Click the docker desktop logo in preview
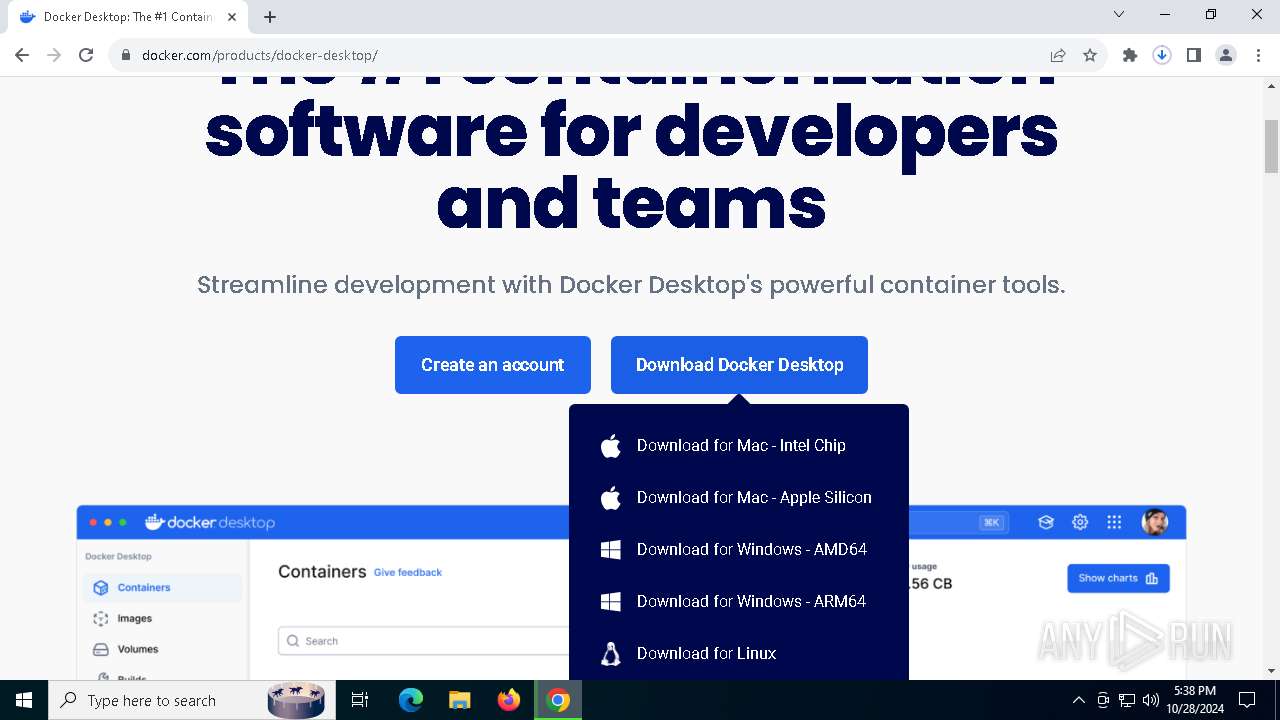Viewport: 1280px width, 720px height. pos(210,522)
